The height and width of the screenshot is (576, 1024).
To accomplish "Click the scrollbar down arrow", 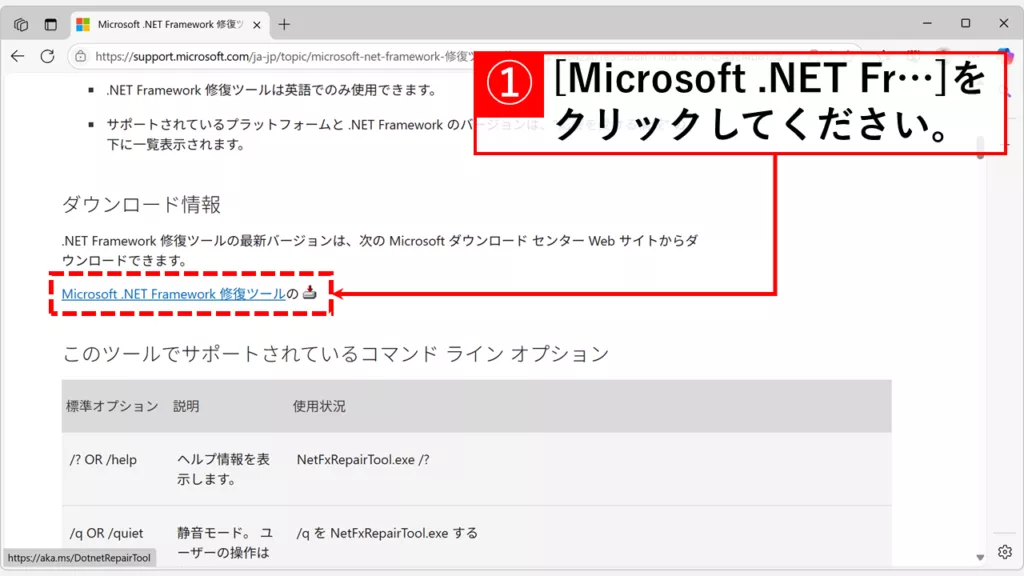I will click(x=980, y=557).
